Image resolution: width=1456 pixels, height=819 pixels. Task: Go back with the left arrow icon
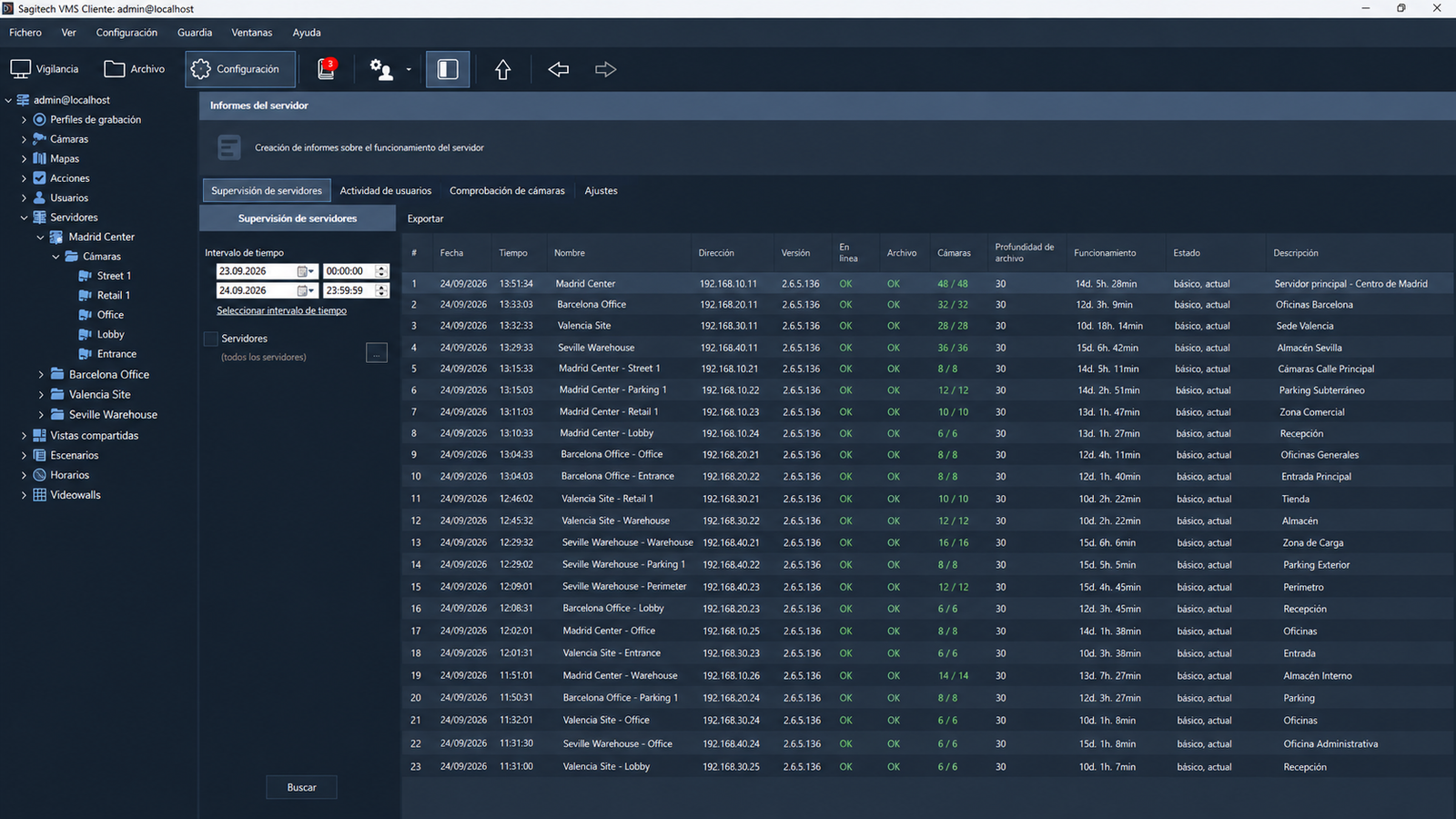(x=559, y=69)
